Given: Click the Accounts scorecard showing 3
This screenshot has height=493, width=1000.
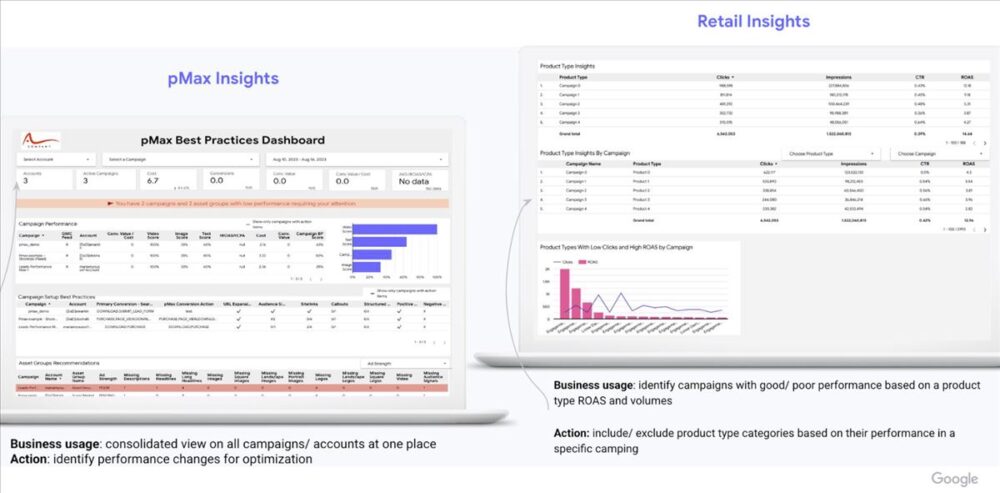Looking at the screenshot, I should click(x=44, y=180).
